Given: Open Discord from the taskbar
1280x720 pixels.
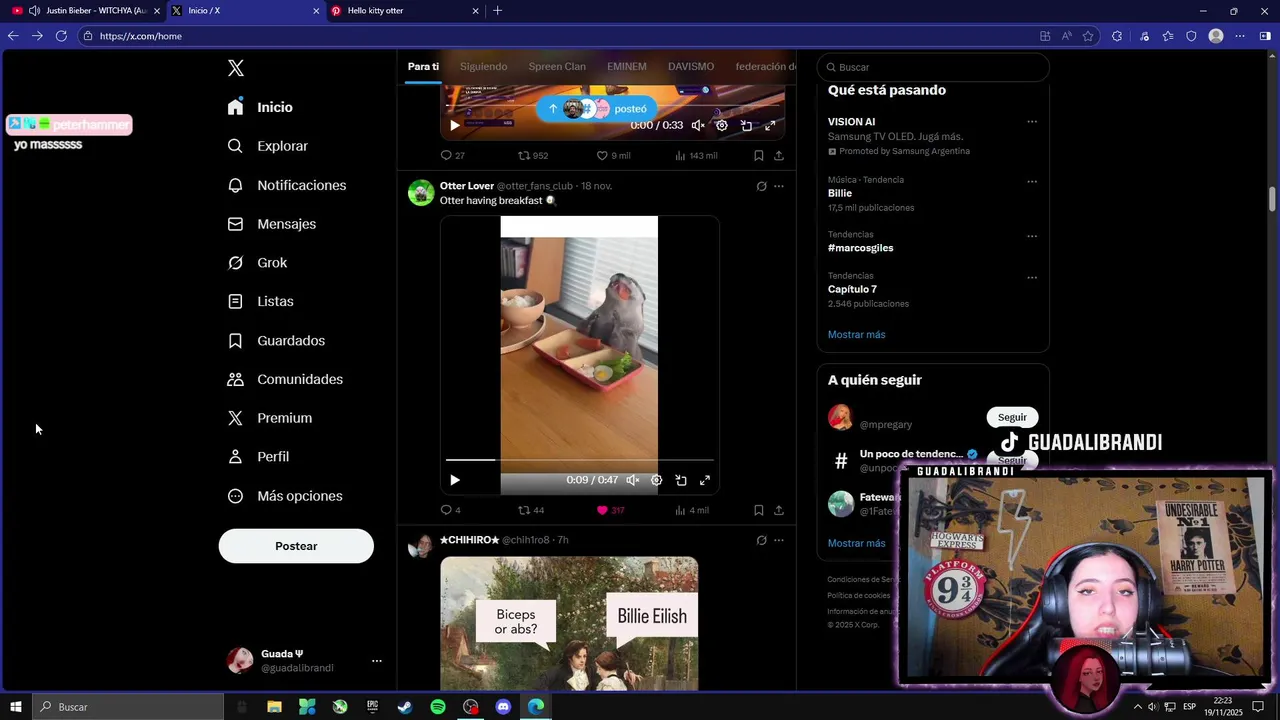Looking at the screenshot, I should coord(503,707).
